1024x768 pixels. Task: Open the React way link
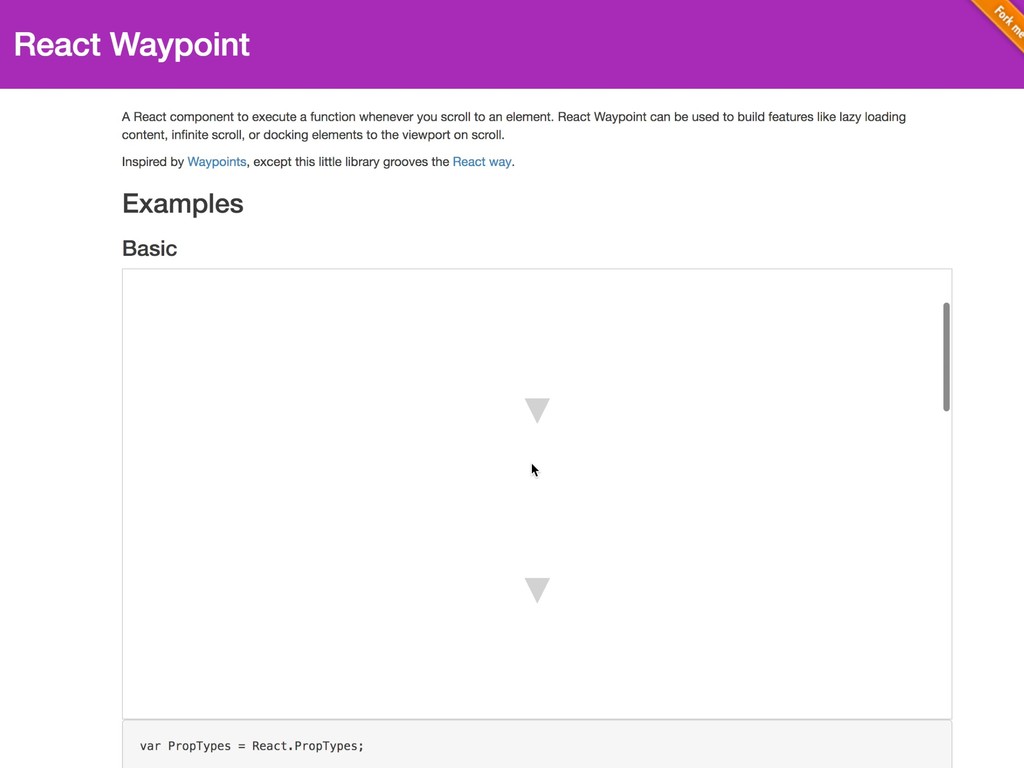pyautogui.click(x=482, y=162)
